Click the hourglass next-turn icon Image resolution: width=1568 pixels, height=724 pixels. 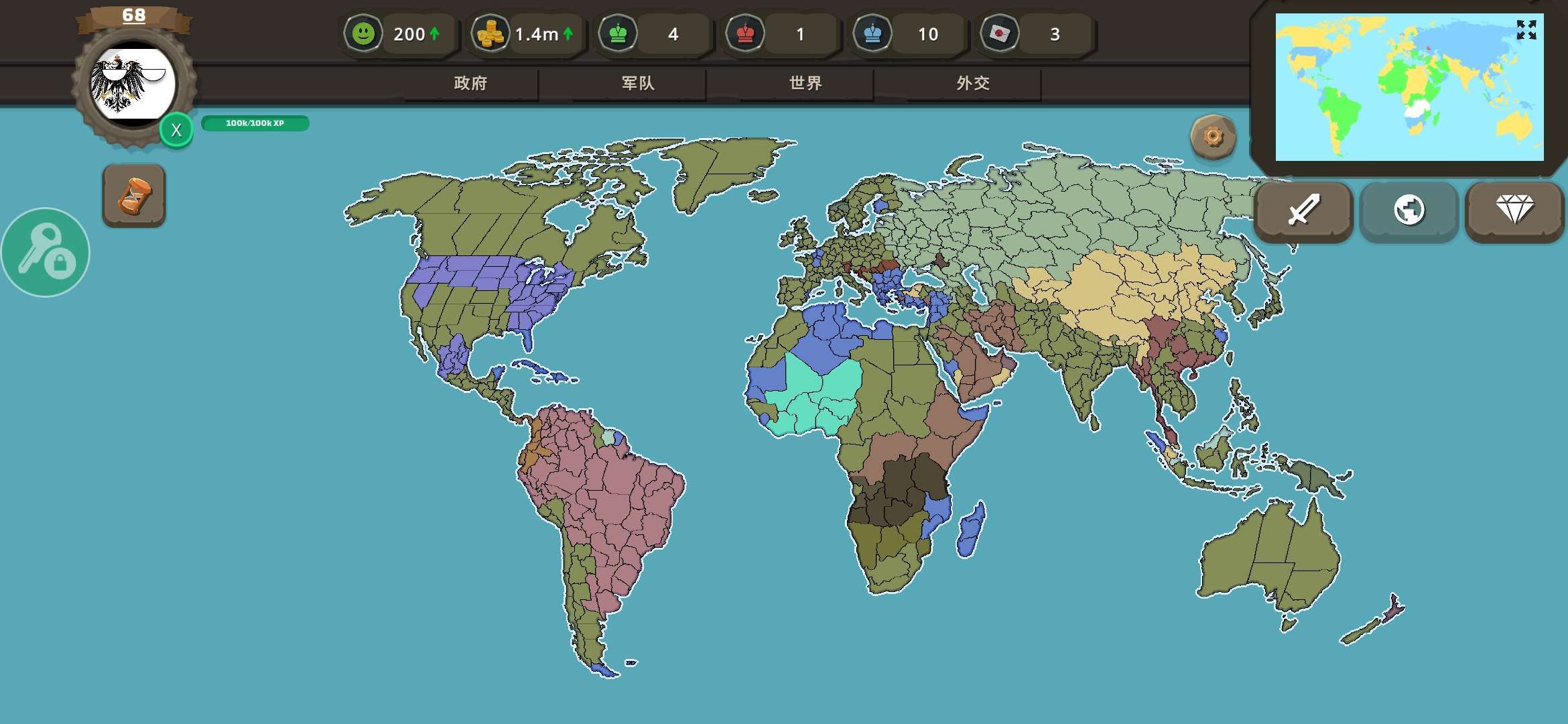pyautogui.click(x=134, y=195)
